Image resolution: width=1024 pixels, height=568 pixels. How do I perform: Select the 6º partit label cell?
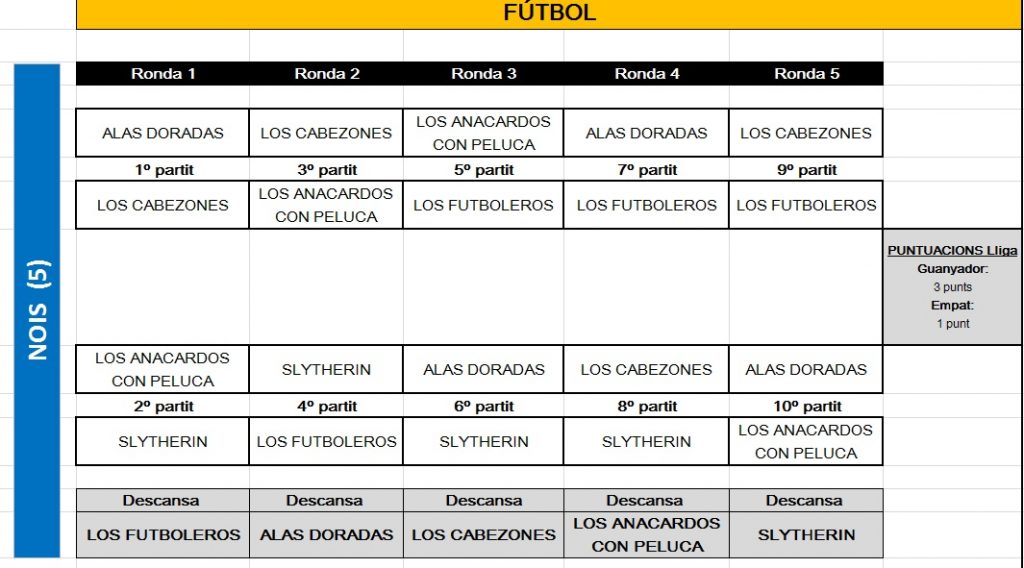tap(484, 407)
